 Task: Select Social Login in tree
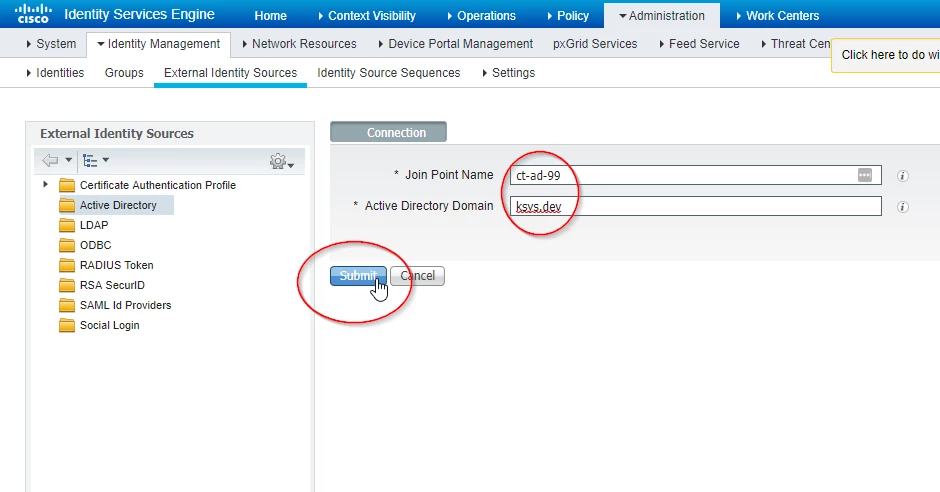pyautogui.click(x=110, y=325)
